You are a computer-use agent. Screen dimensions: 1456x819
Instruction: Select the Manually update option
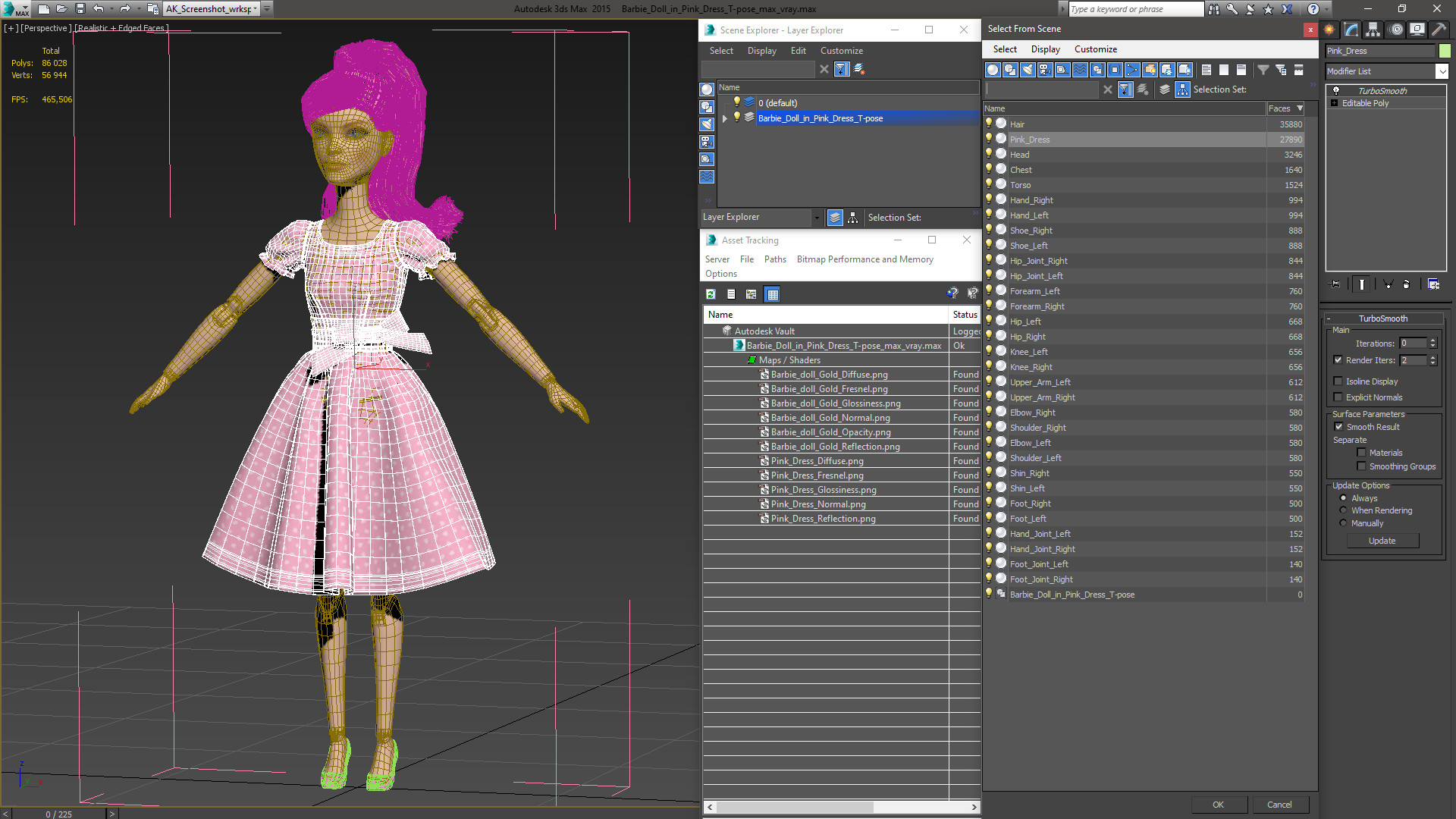click(1343, 523)
